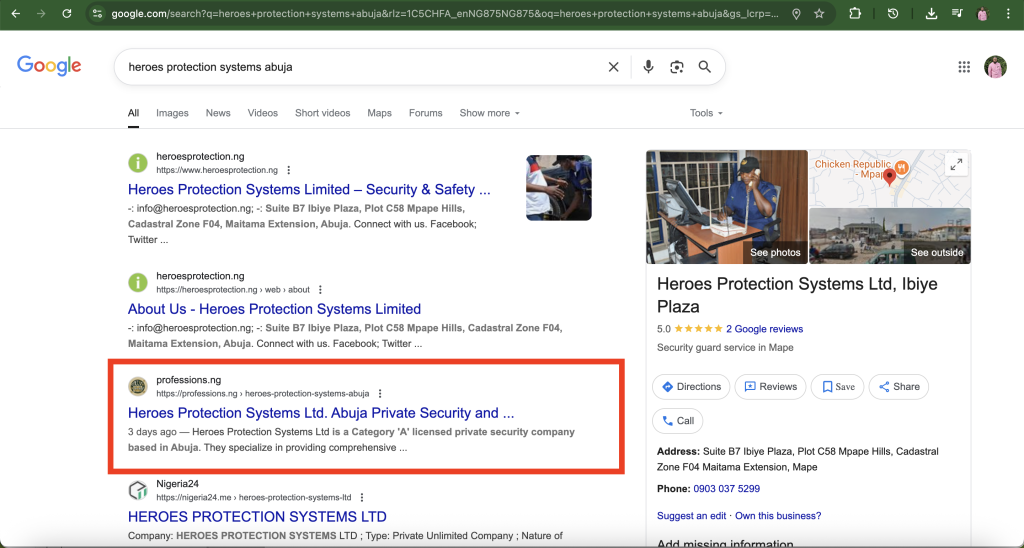Image resolution: width=1024 pixels, height=548 pixels.
Task: Click the address bar URL
Action: coord(444,14)
